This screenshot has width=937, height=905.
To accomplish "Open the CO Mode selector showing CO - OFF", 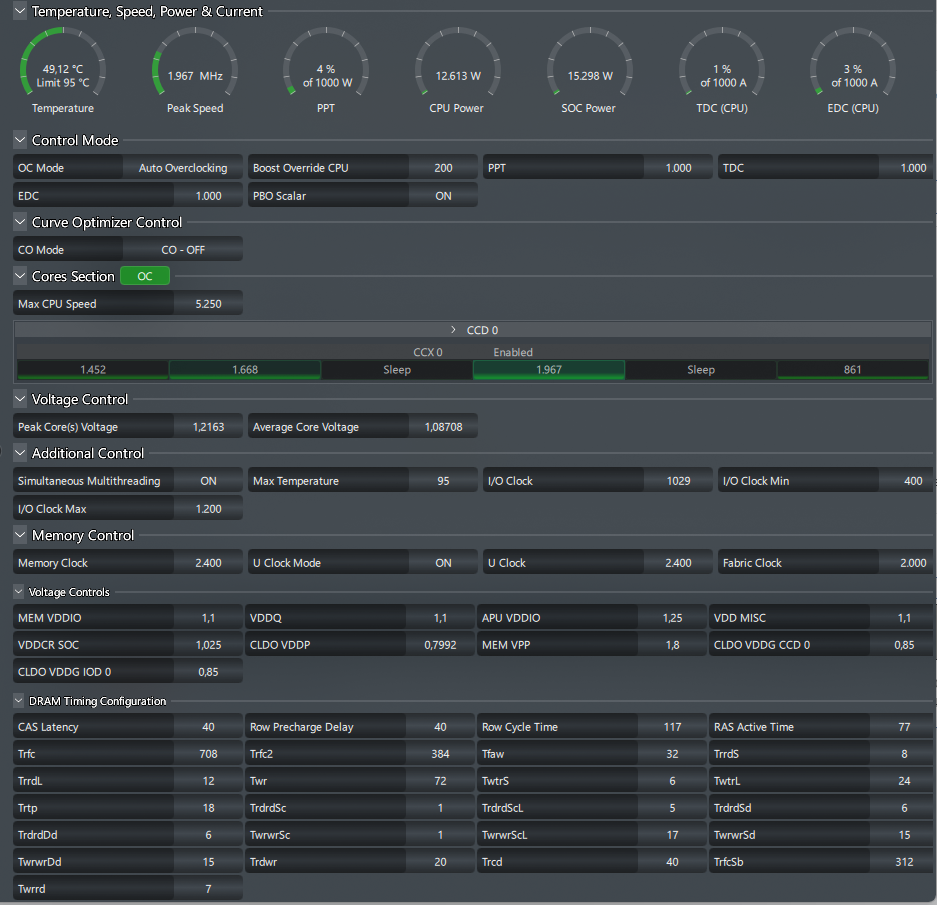I will (x=182, y=250).
